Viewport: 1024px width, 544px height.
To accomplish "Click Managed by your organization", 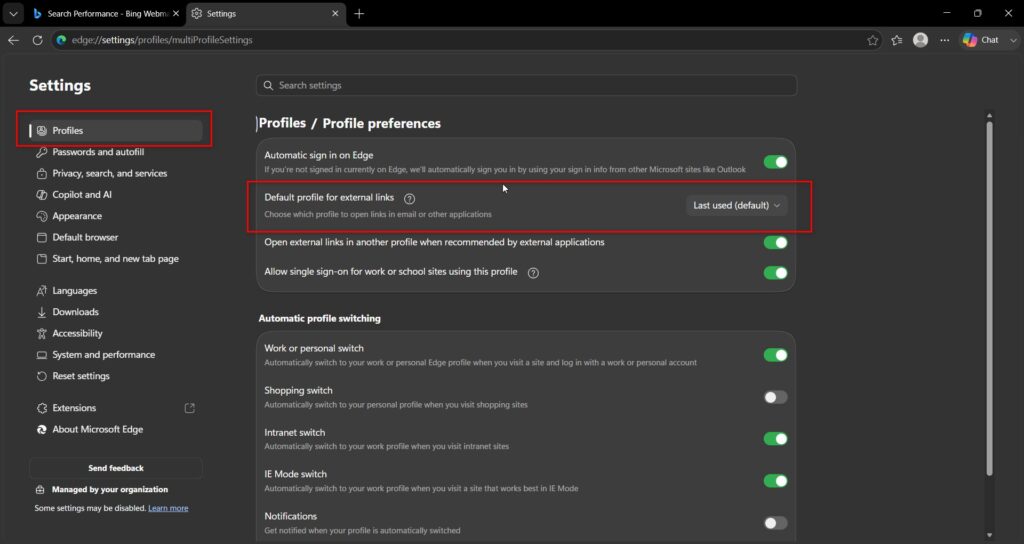I will click(110, 490).
